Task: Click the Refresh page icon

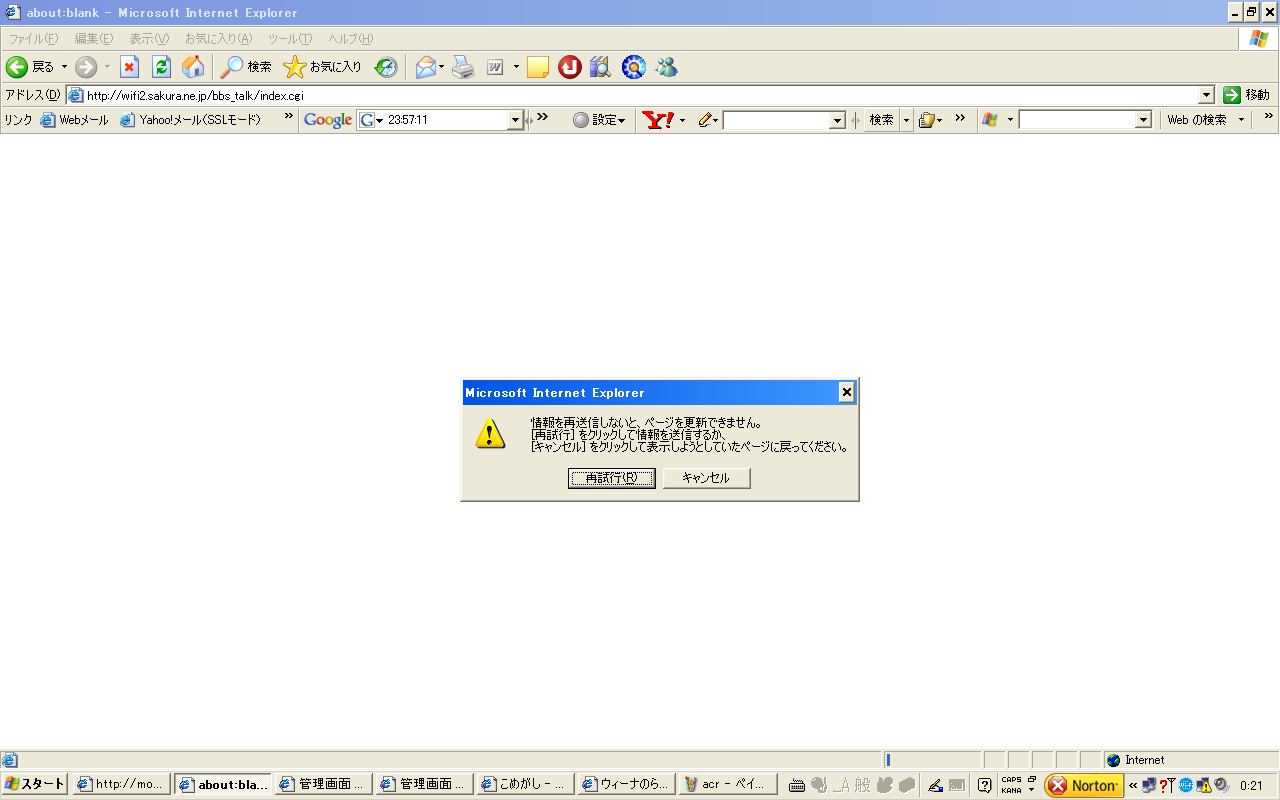Action: (161, 67)
